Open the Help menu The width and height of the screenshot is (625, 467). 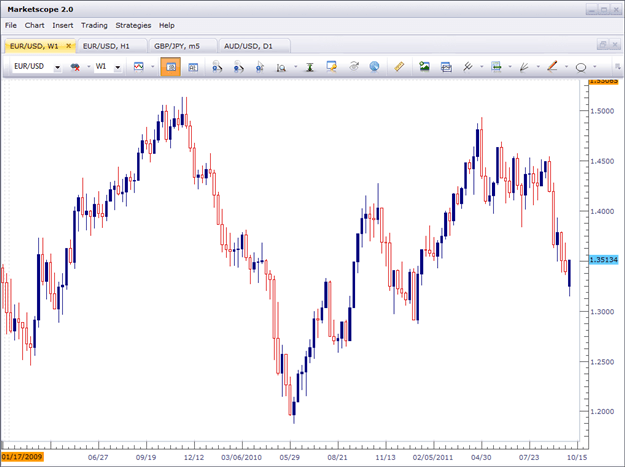tap(167, 26)
